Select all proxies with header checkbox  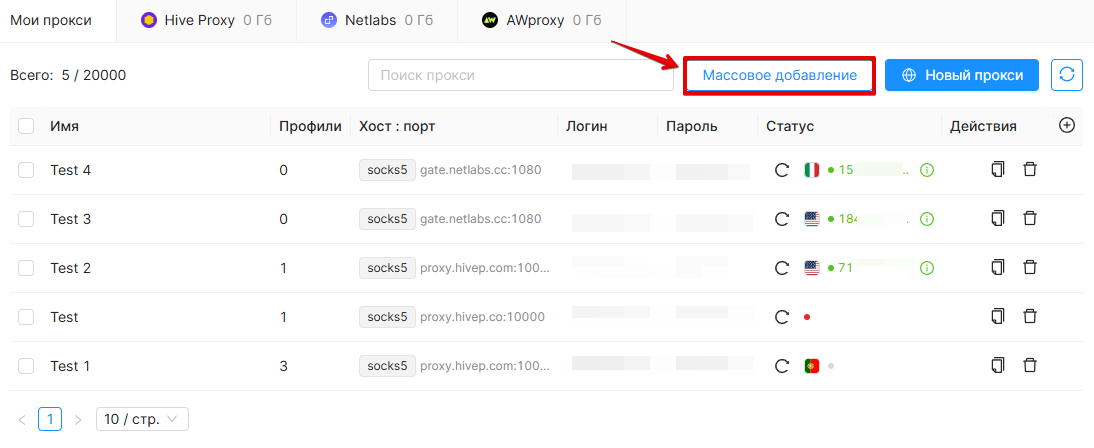[26, 126]
